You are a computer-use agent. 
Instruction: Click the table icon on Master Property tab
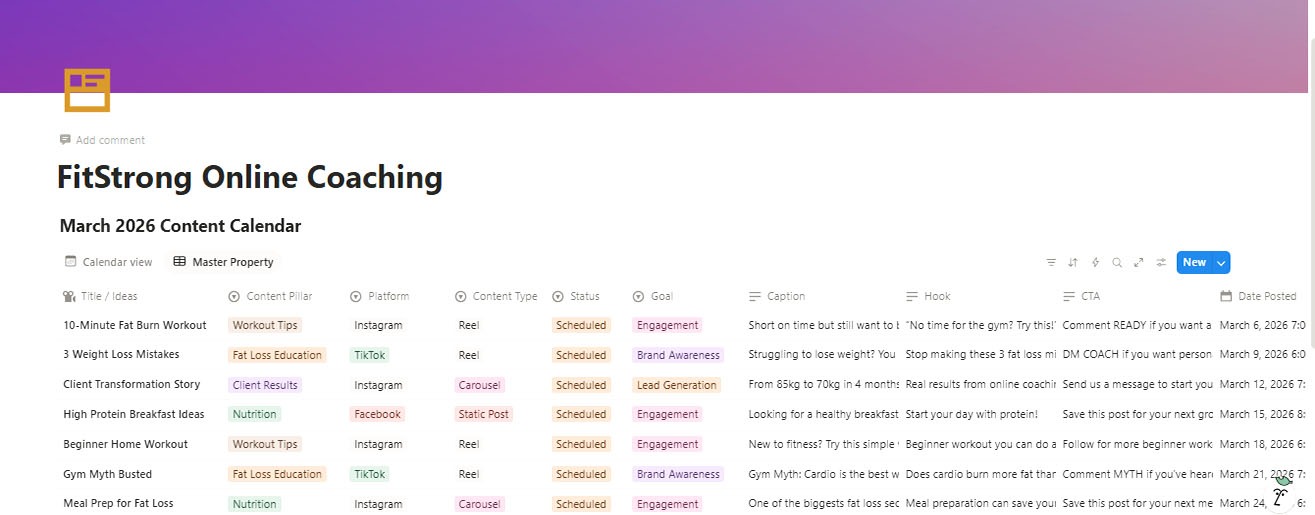179,262
